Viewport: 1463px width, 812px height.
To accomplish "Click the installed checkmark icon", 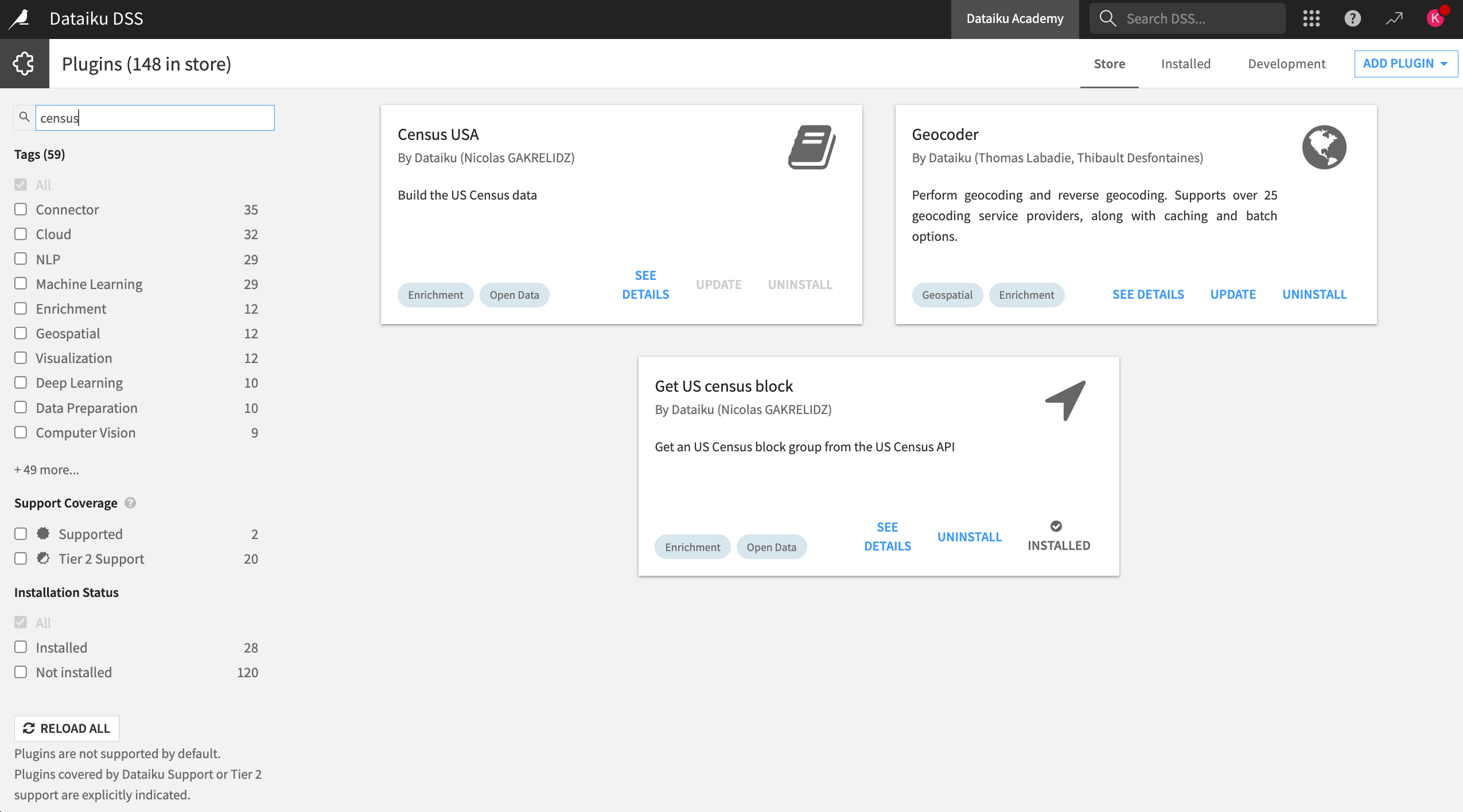I will 1056,526.
